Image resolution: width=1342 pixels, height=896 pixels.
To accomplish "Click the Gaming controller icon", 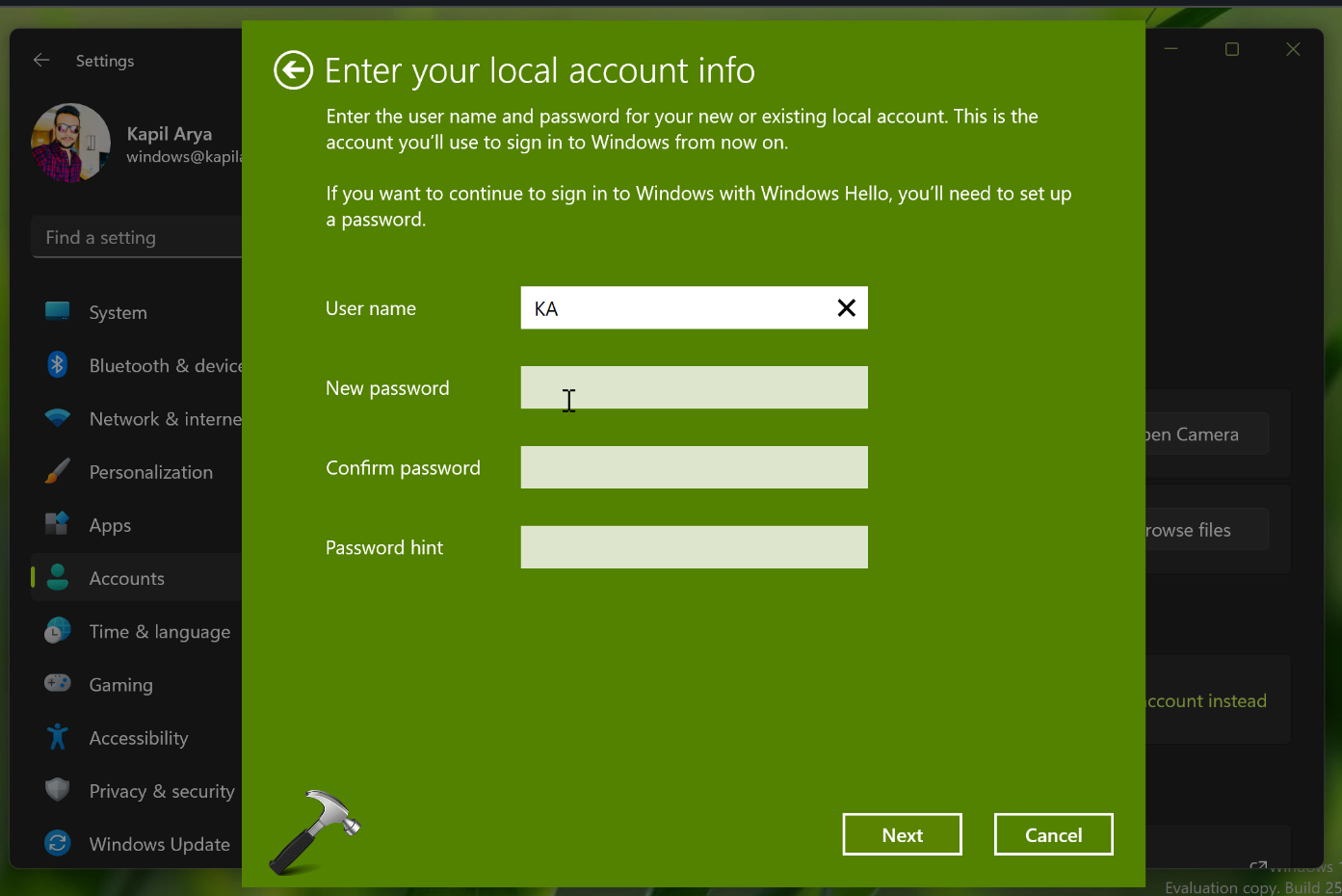I will coord(58,683).
